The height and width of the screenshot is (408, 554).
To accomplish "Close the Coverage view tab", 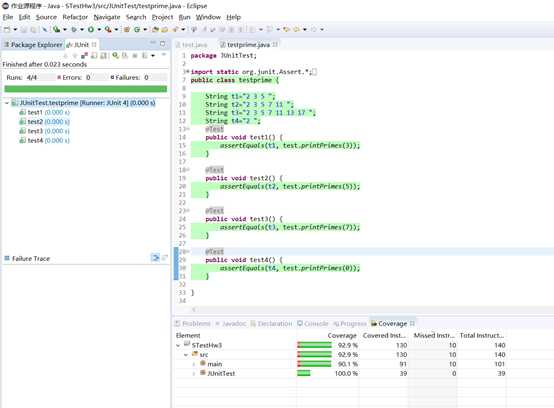I will point(412,323).
